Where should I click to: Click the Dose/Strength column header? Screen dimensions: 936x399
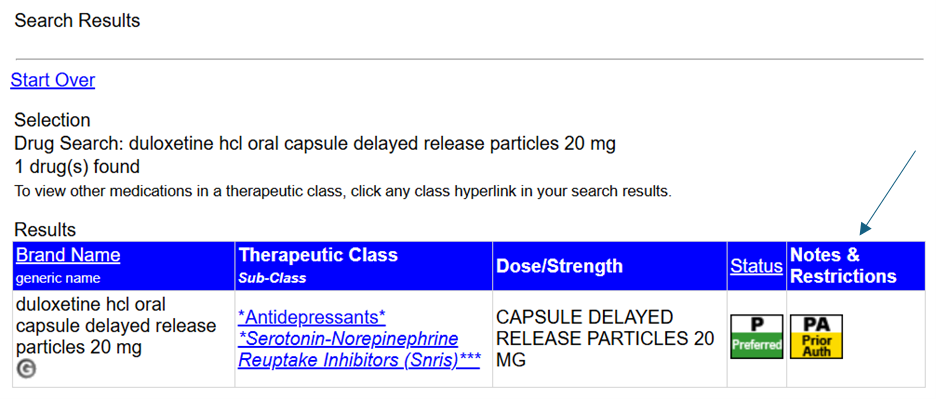coord(559,266)
